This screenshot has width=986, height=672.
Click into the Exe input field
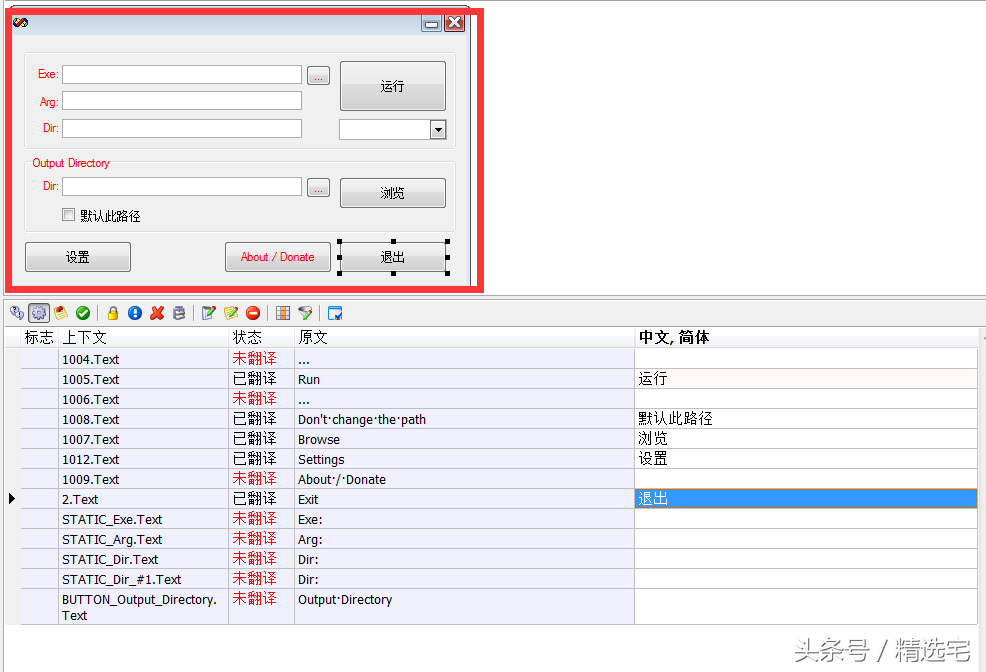(x=182, y=74)
